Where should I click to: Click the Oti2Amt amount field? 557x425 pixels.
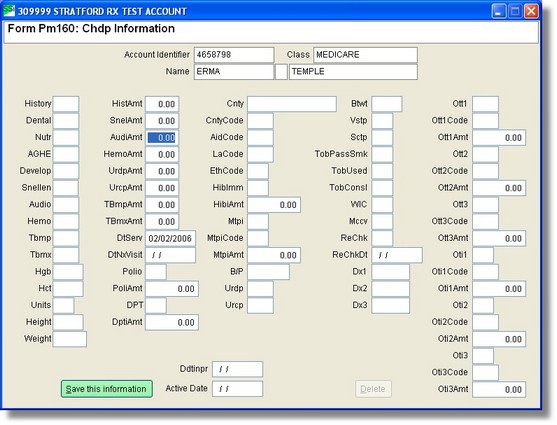pyautogui.click(x=499, y=339)
